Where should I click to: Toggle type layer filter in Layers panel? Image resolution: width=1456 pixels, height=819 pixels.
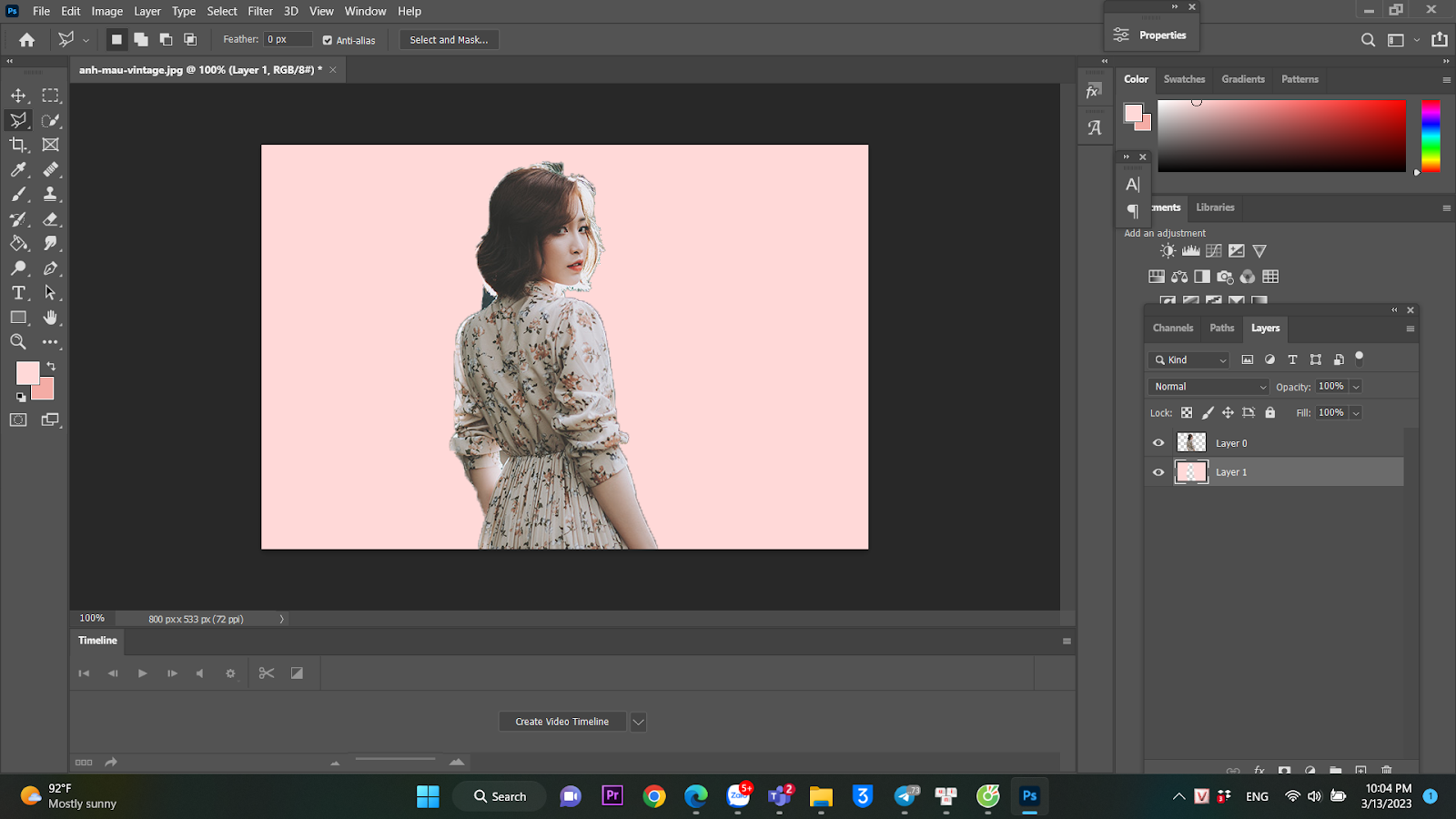click(1292, 360)
